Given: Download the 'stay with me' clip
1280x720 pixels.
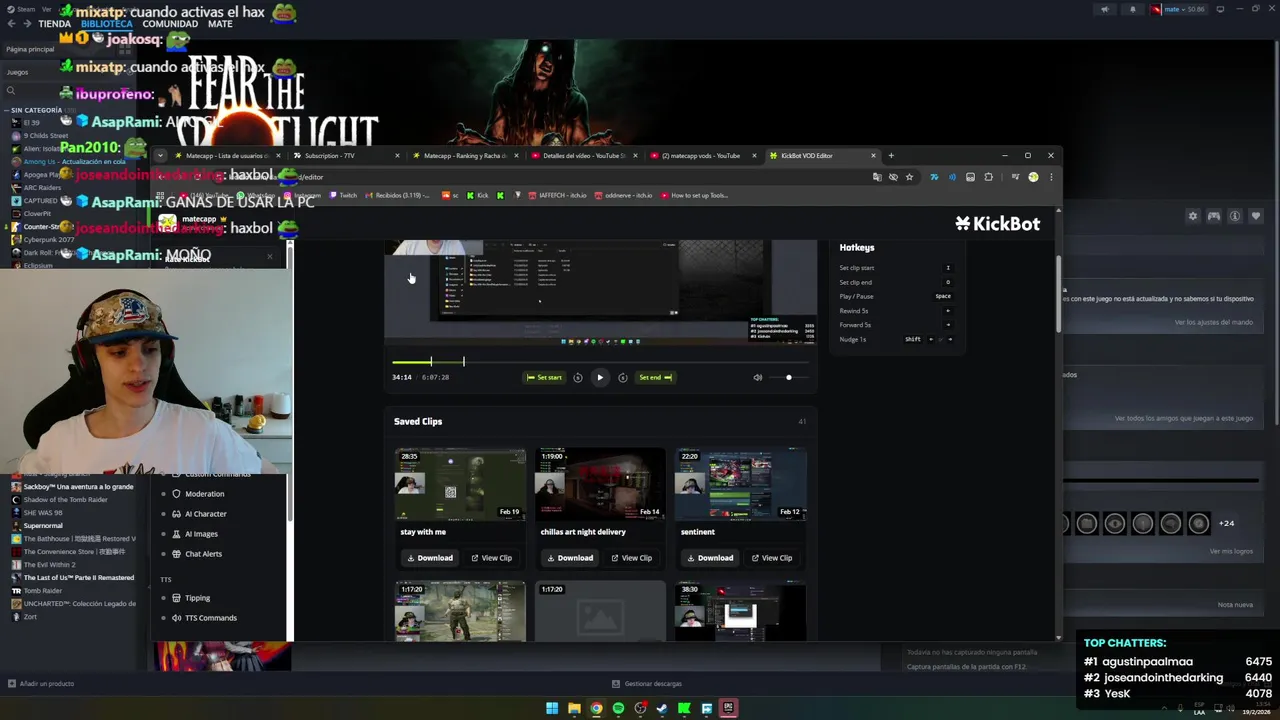Looking at the screenshot, I should 430,558.
